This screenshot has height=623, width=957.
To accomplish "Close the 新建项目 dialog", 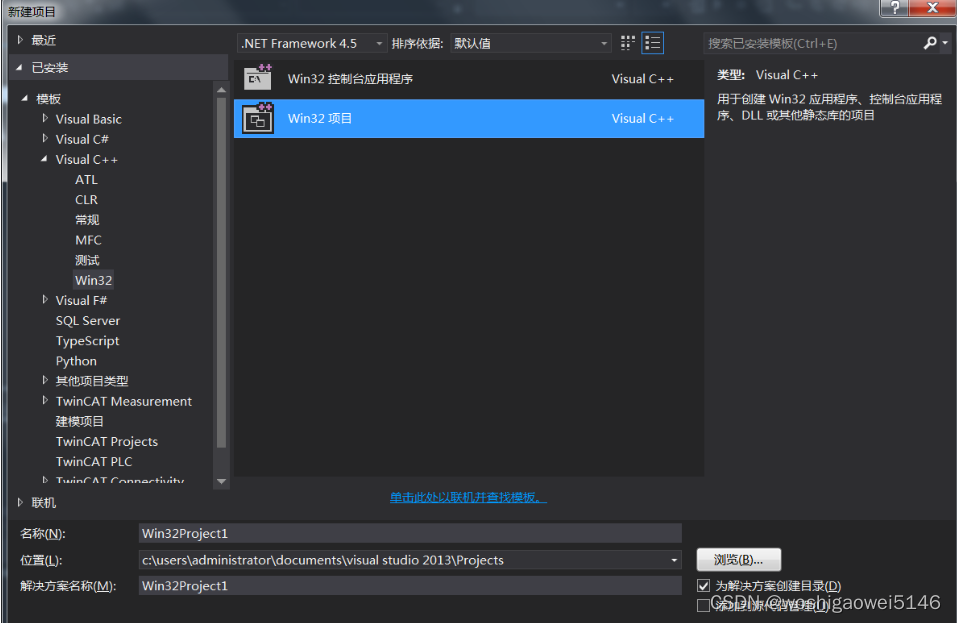I will pyautogui.click(x=932, y=7).
